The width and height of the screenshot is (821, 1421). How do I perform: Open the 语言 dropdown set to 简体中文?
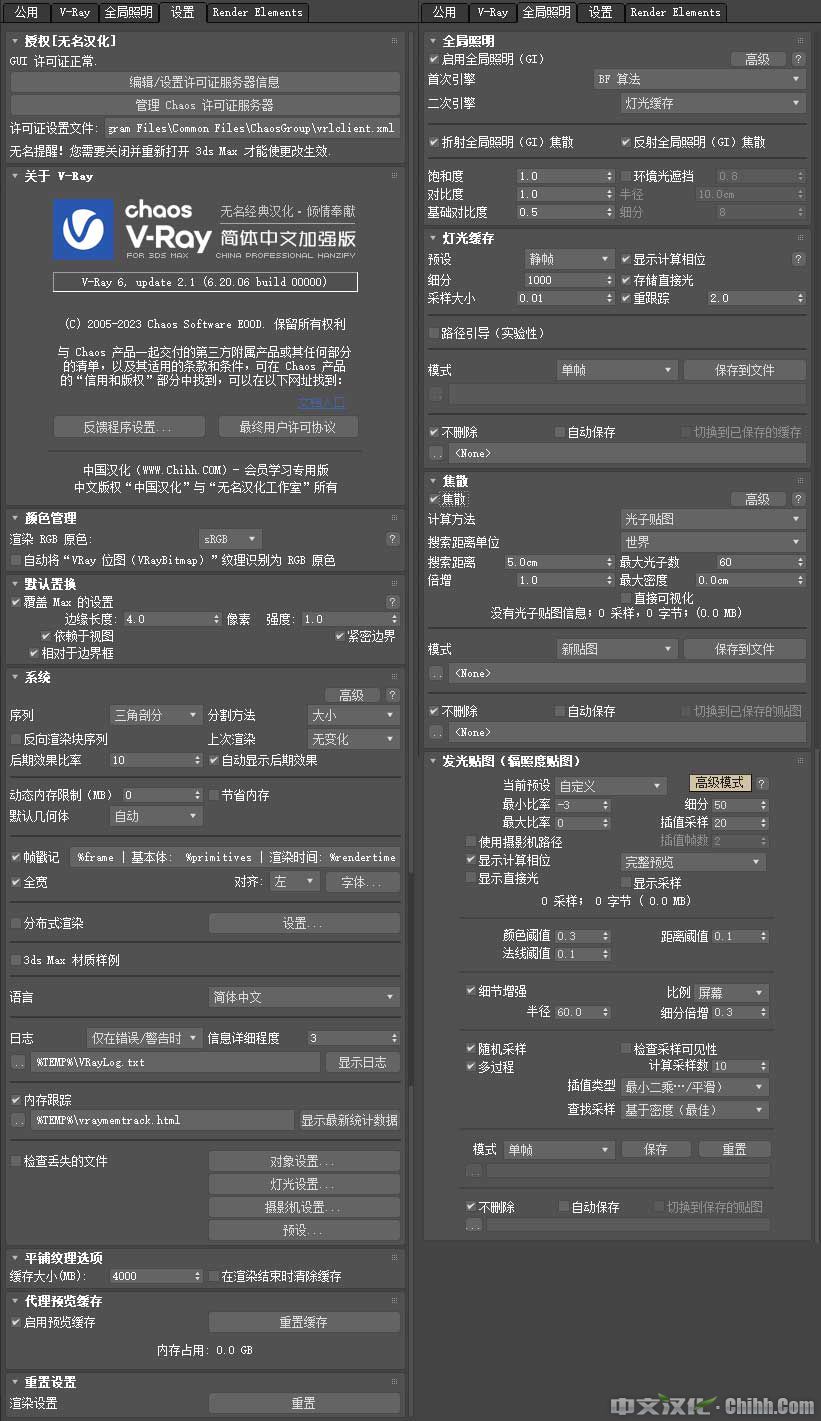304,997
